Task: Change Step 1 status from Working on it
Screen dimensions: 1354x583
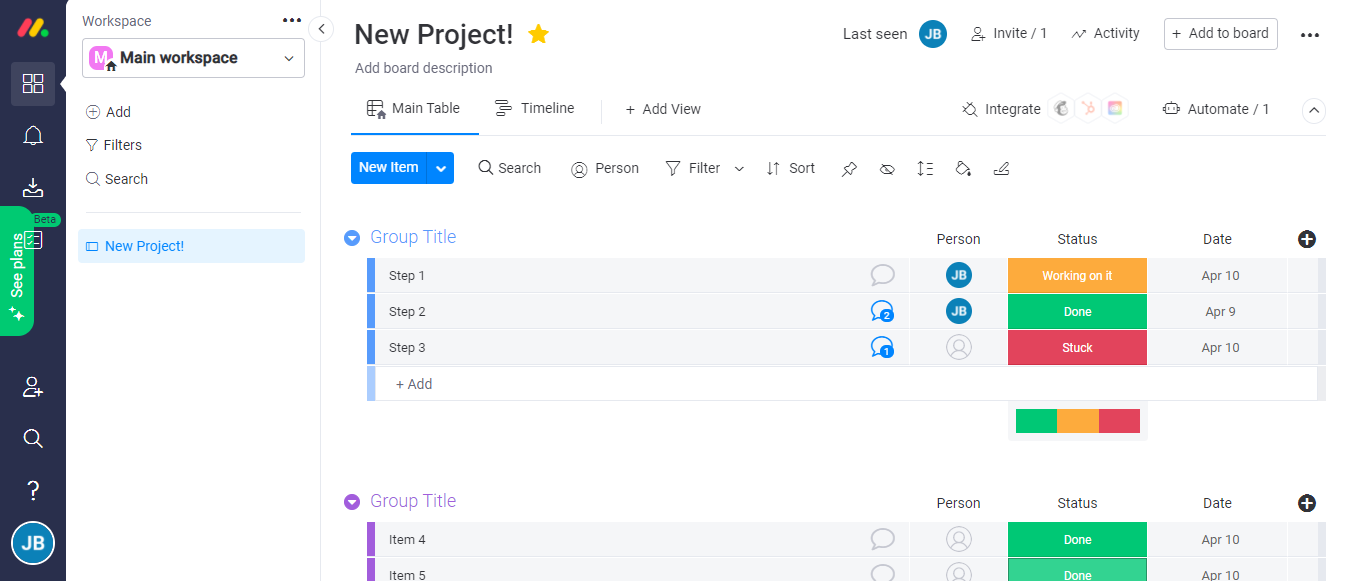Action: pyautogui.click(x=1077, y=274)
